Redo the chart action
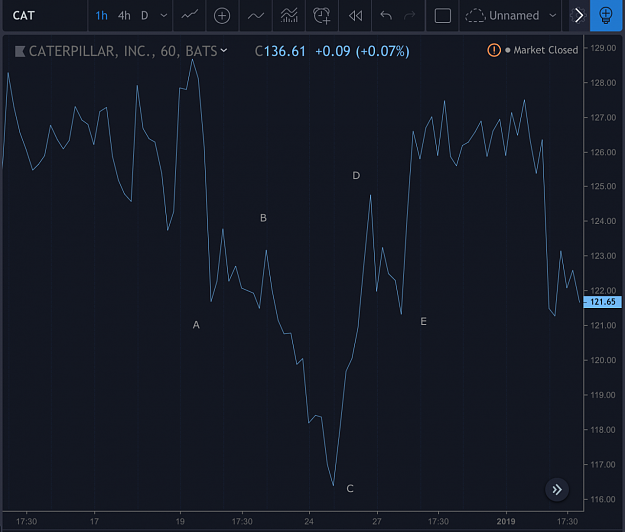 [409, 16]
